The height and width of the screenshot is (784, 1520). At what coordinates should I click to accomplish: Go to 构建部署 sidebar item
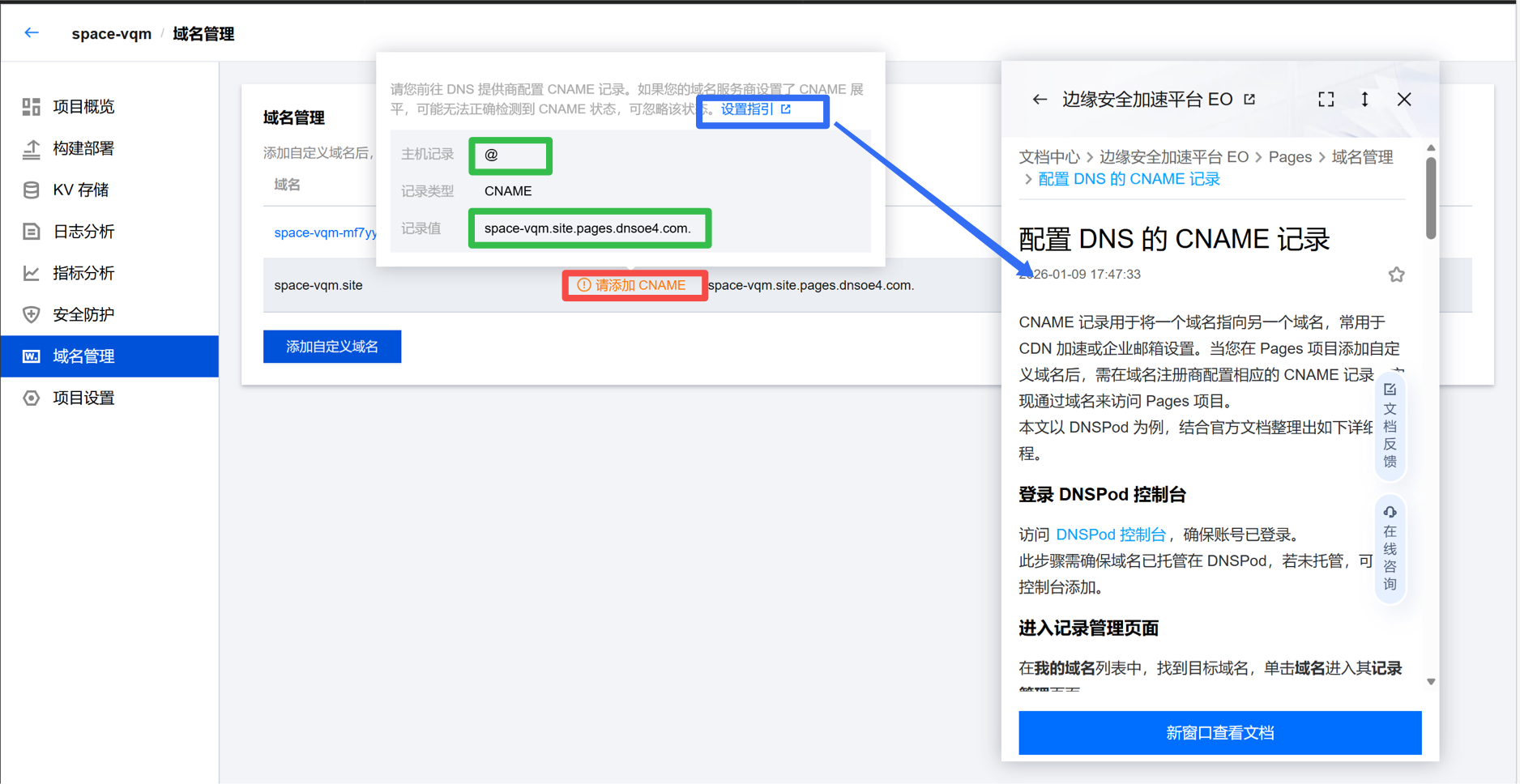[83, 148]
